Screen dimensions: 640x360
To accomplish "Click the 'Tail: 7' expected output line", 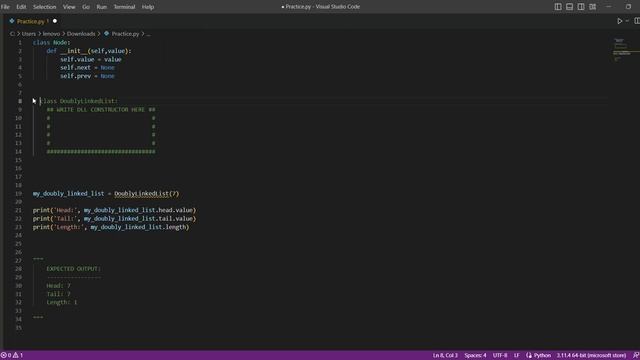I will point(58,294).
